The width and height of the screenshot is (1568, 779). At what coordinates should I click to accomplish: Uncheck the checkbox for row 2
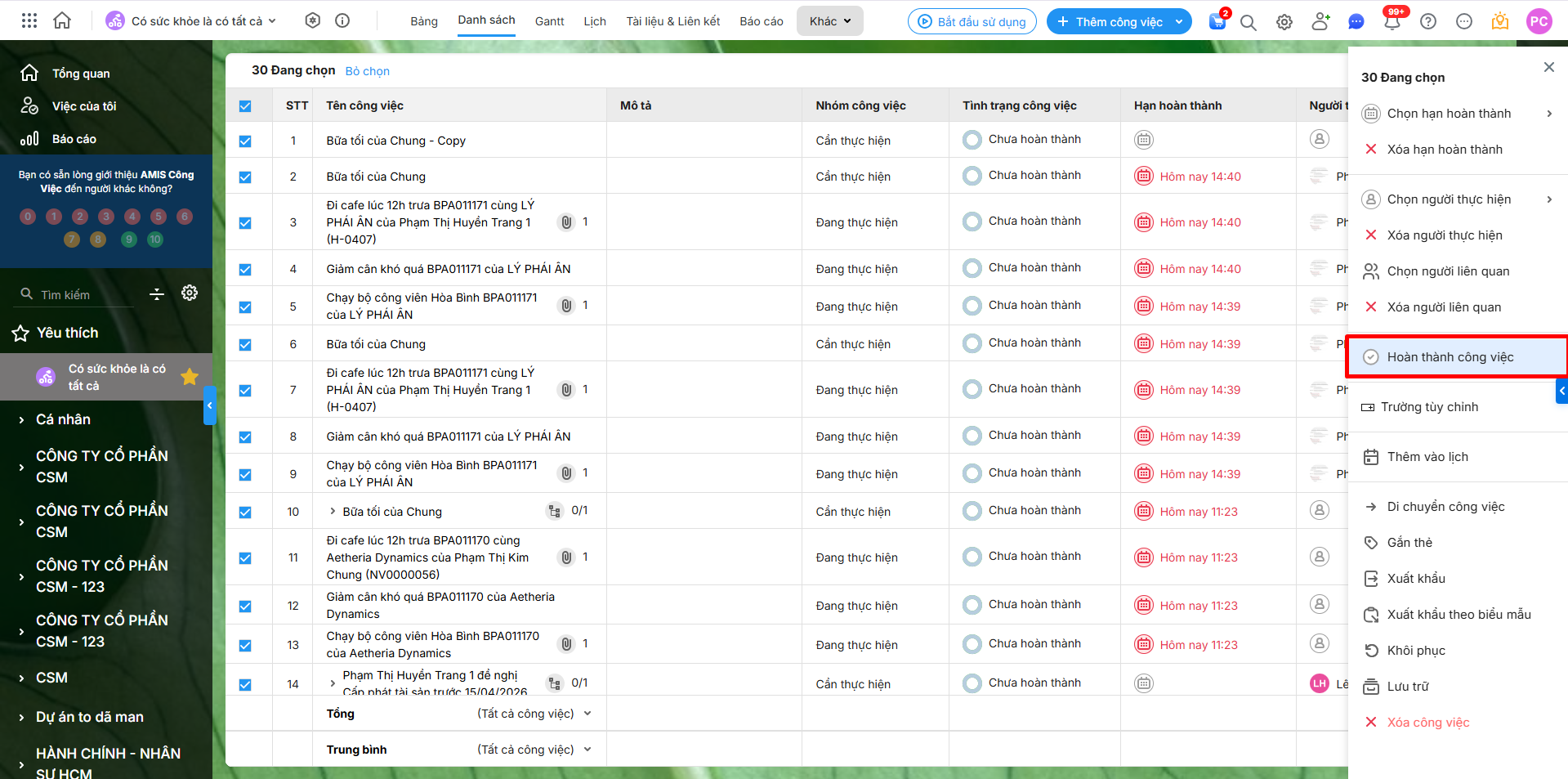coord(245,177)
